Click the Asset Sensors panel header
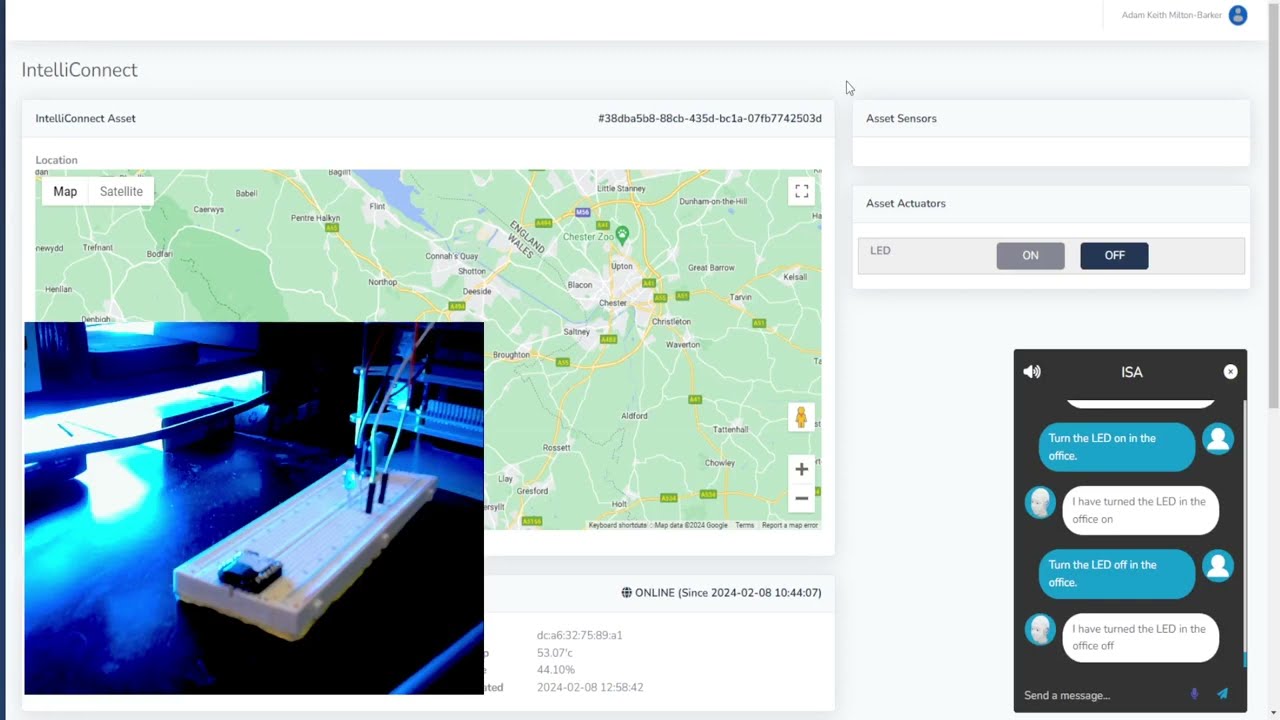 pyautogui.click(x=1051, y=118)
